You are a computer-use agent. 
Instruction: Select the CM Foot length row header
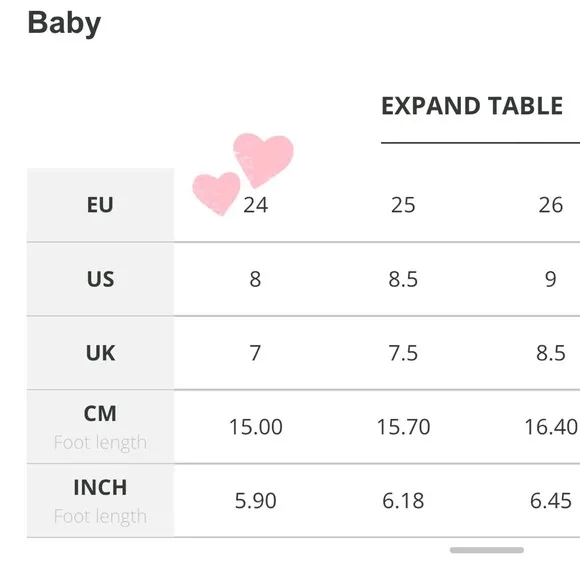[x=100, y=426]
